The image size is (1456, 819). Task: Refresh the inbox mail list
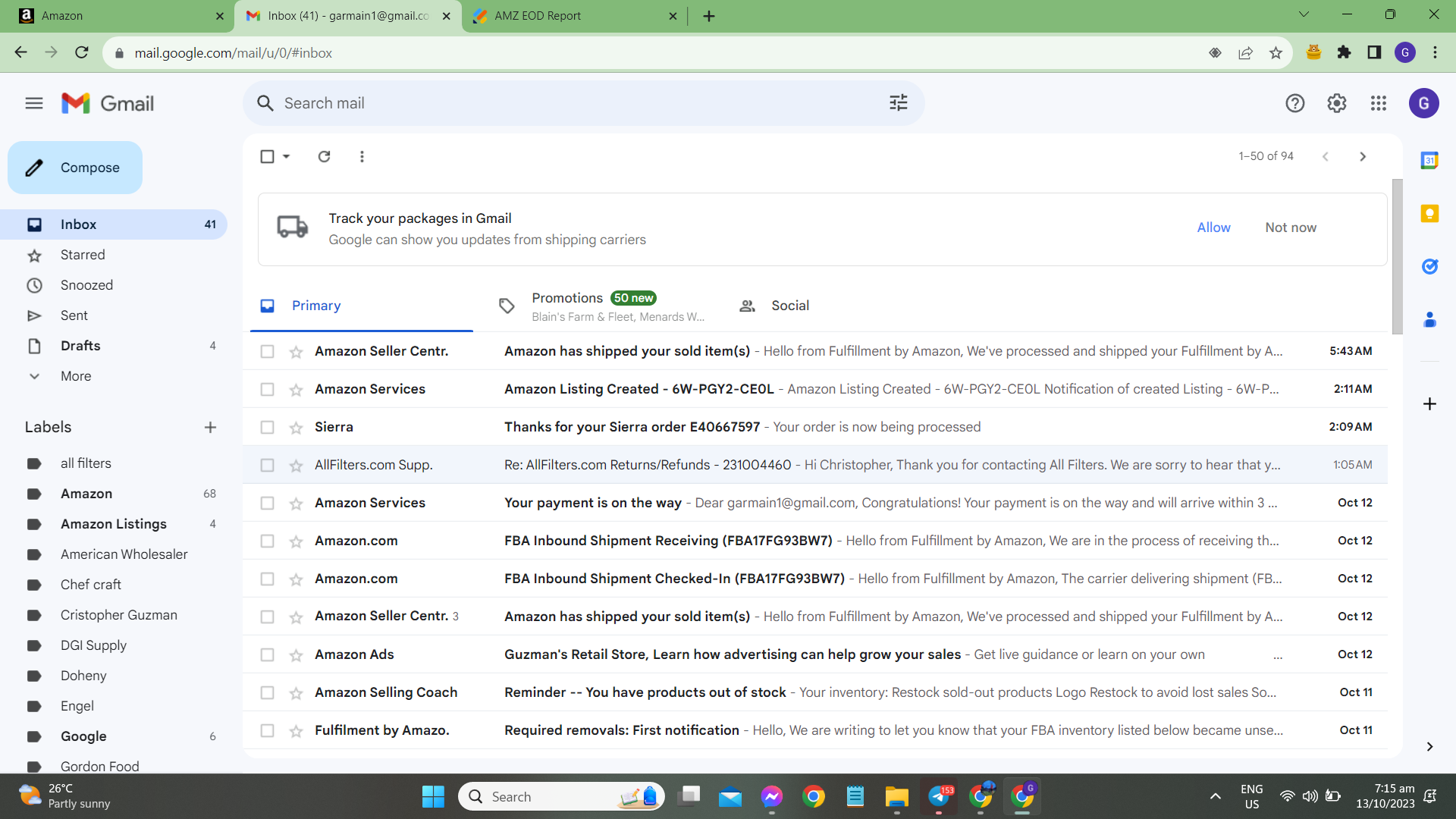(x=324, y=156)
